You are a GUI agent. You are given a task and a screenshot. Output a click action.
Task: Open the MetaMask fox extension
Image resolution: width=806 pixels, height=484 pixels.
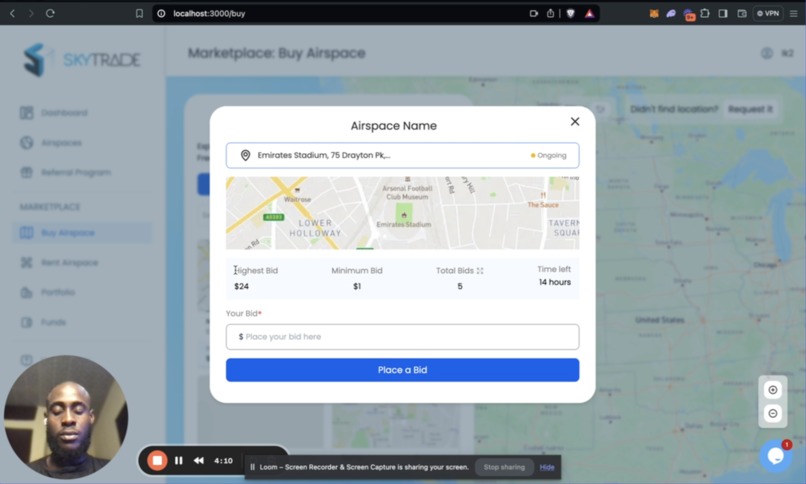(x=654, y=14)
